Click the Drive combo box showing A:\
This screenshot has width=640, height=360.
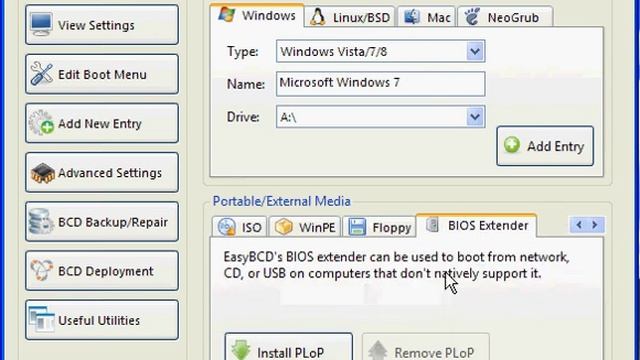click(x=380, y=117)
